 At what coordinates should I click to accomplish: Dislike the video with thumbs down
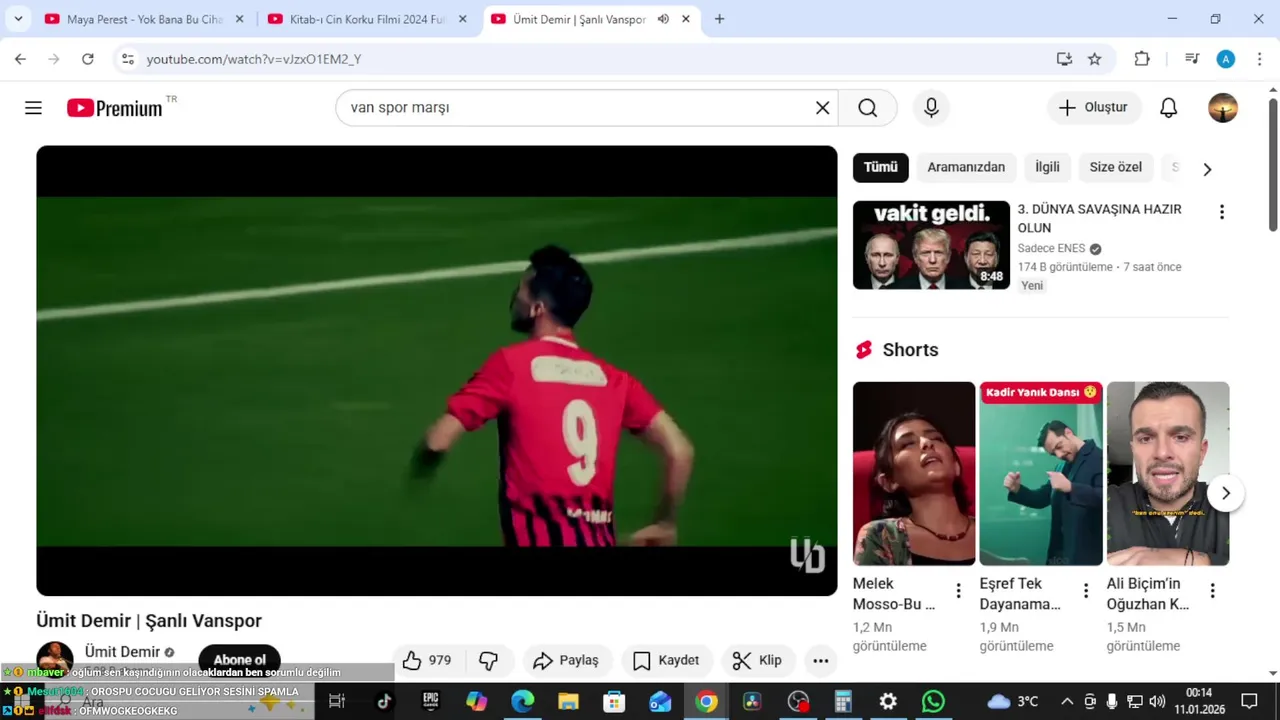coord(489,660)
